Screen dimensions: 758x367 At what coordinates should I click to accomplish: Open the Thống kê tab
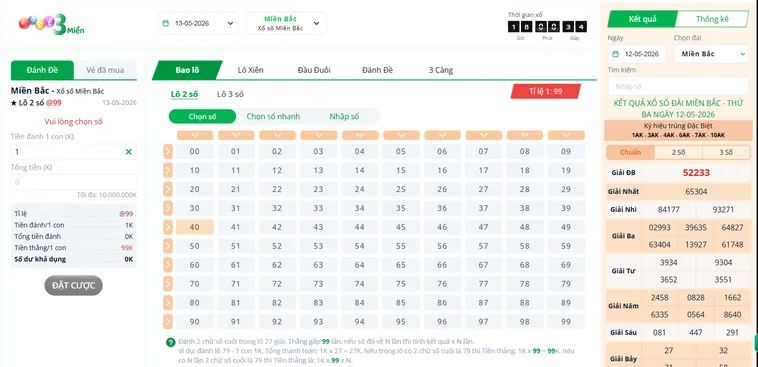[712, 19]
